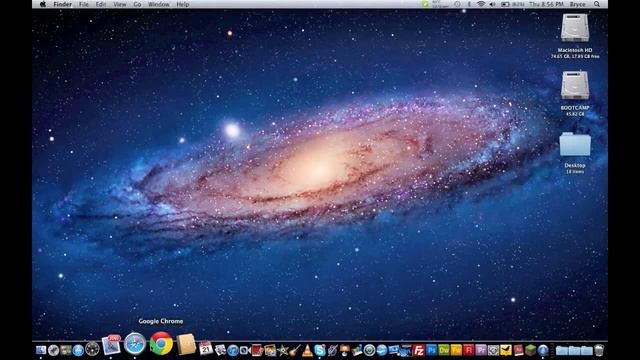The image size is (640, 360).
Task: Open Mail stamp icon with red badge
Action: 111,345
